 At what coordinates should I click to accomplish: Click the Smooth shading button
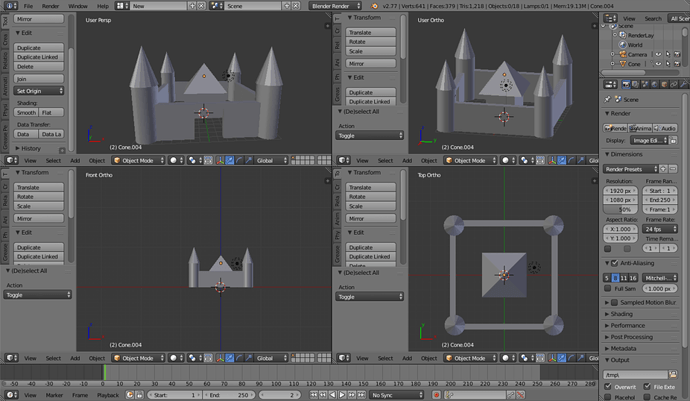(26, 113)
